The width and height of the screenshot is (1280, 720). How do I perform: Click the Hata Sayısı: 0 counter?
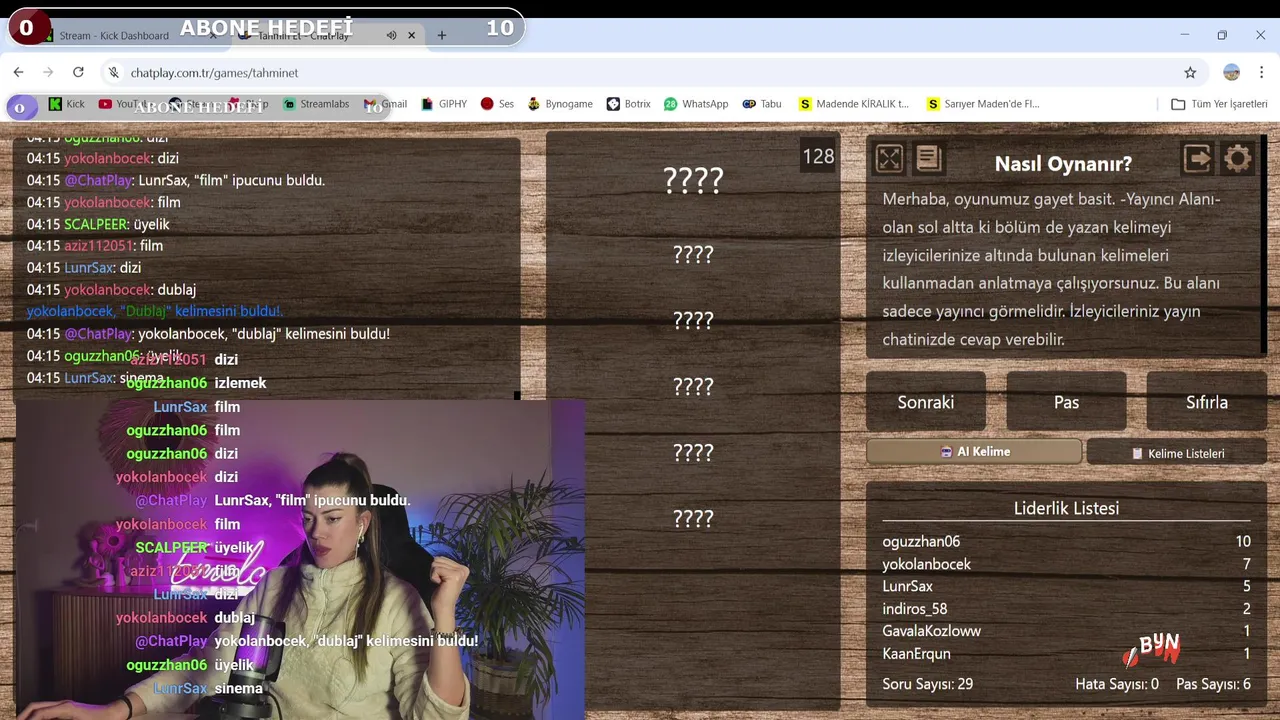tap(1117, 684)
